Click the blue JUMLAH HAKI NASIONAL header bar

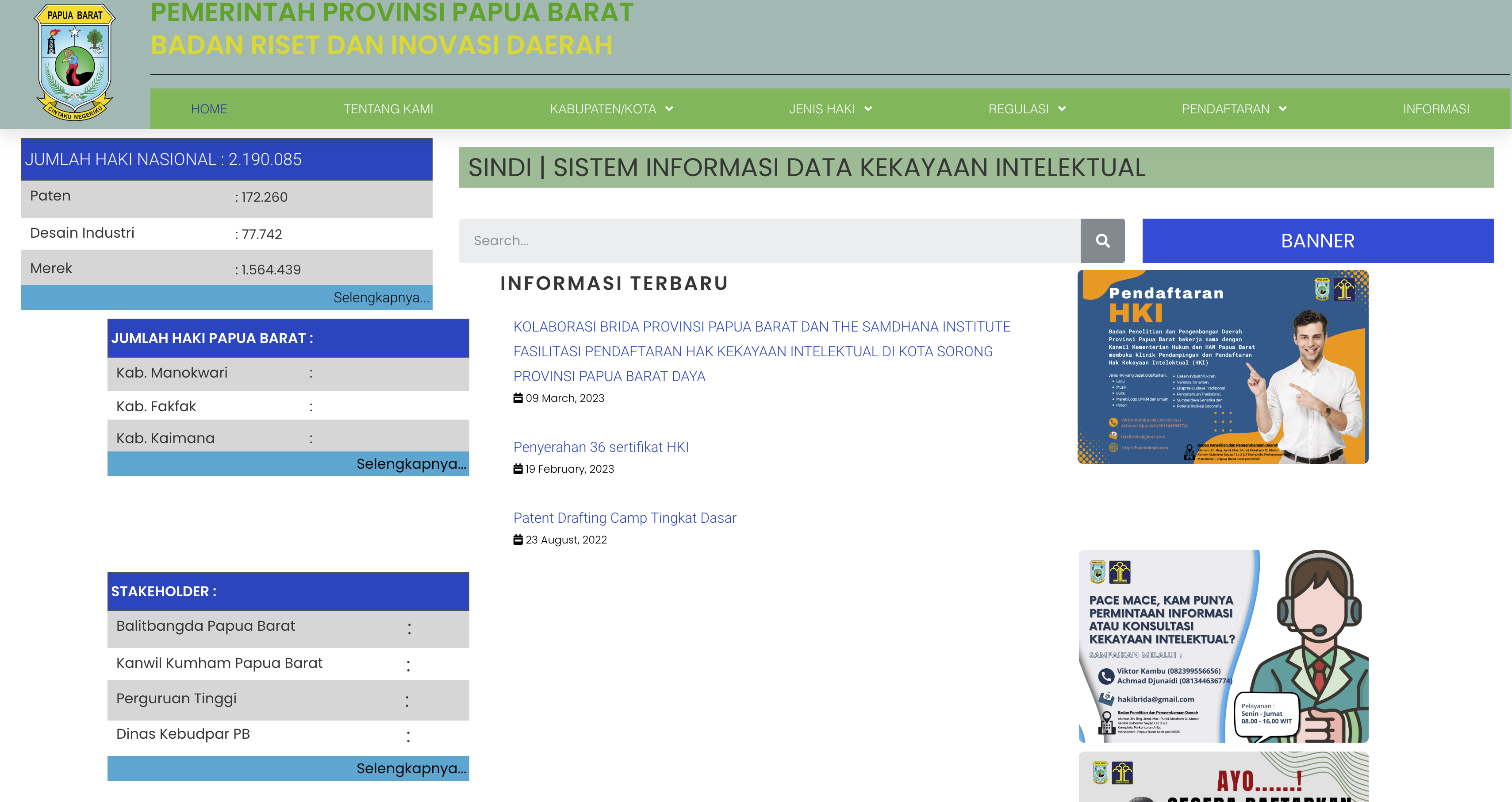click(226, 159)
